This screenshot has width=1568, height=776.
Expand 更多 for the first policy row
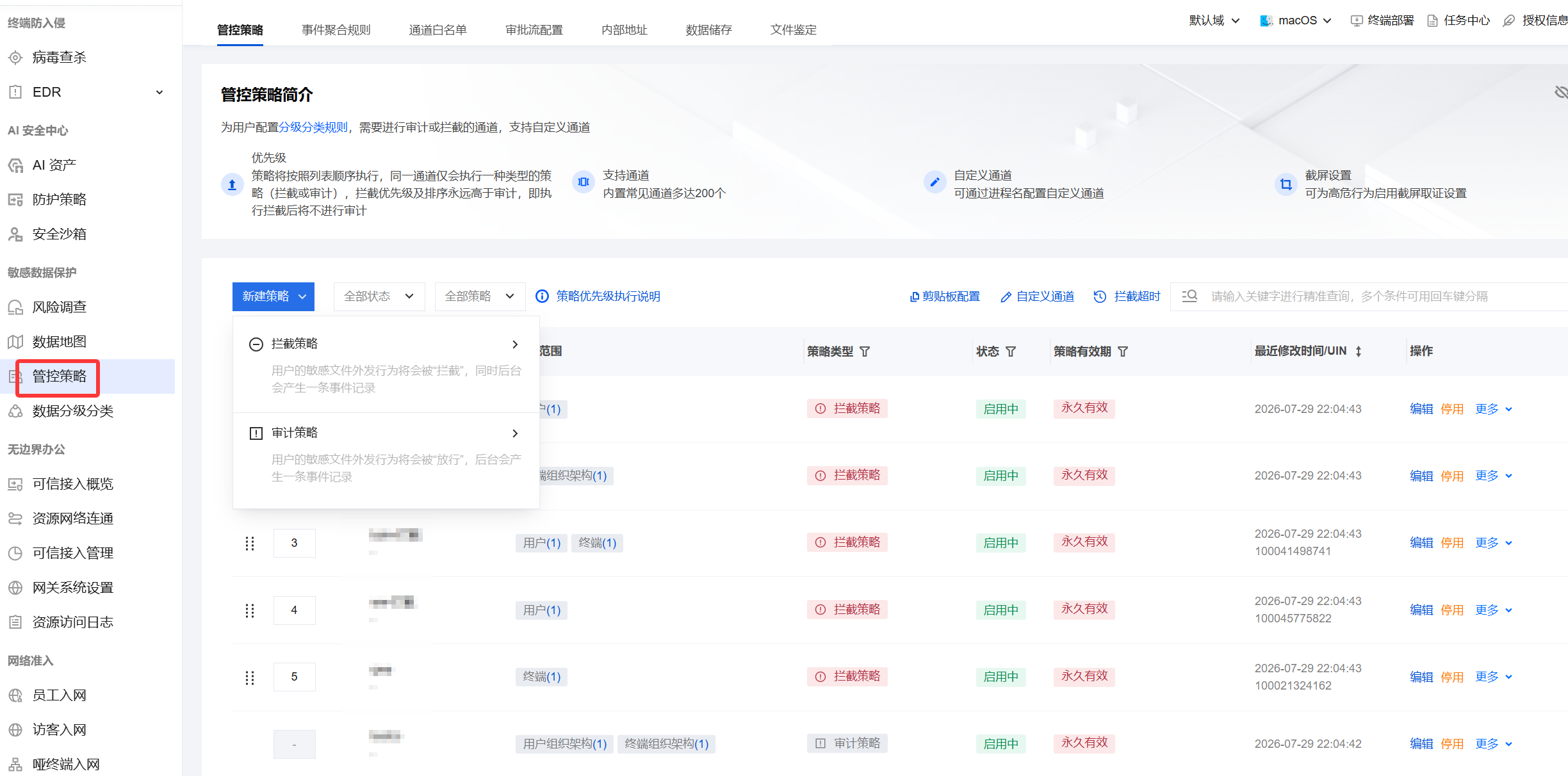tap(1494, 409)
